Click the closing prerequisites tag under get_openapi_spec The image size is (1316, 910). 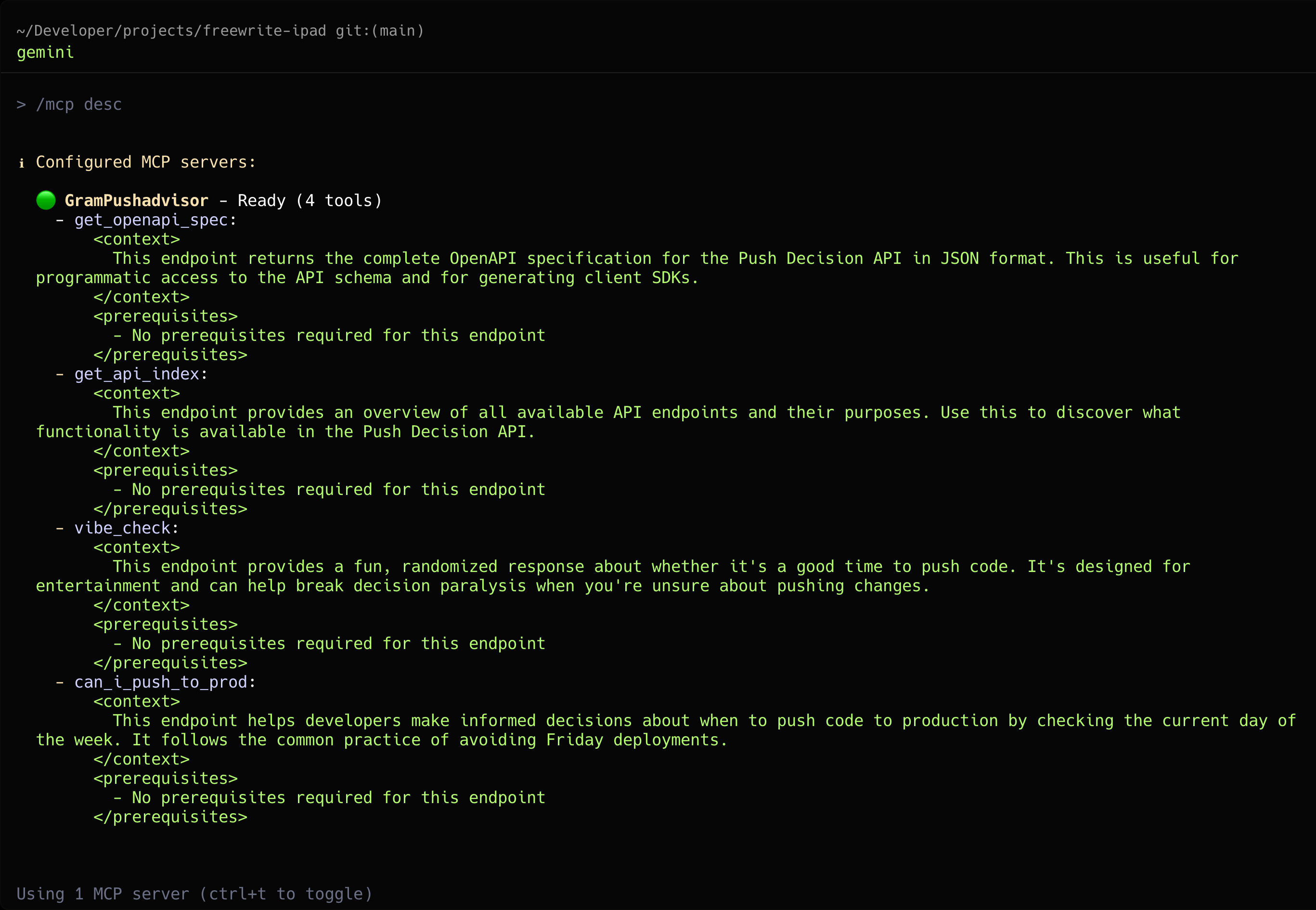(x=170, y=355)
